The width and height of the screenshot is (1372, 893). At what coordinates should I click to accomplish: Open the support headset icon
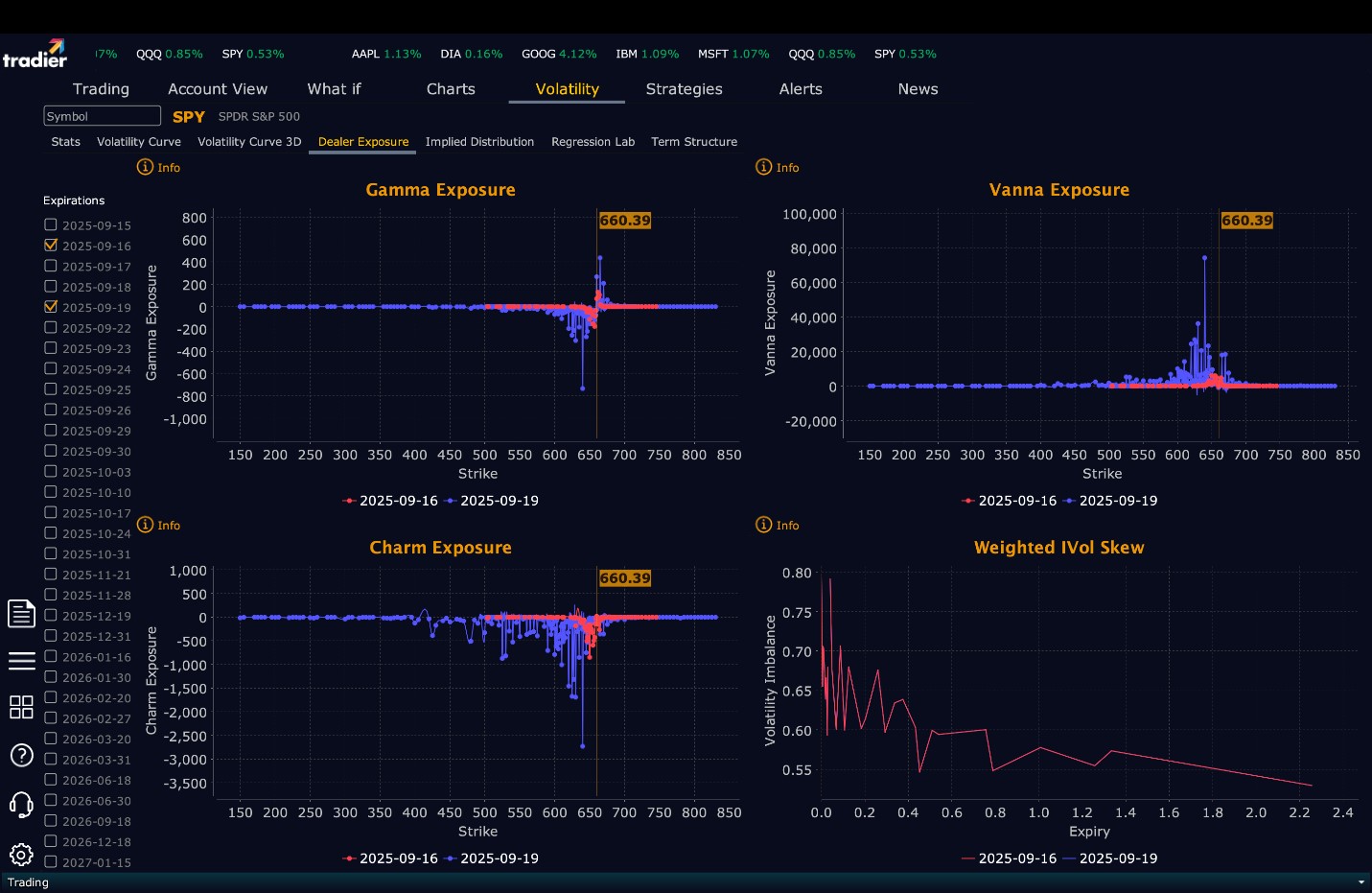tap(21, 805)
